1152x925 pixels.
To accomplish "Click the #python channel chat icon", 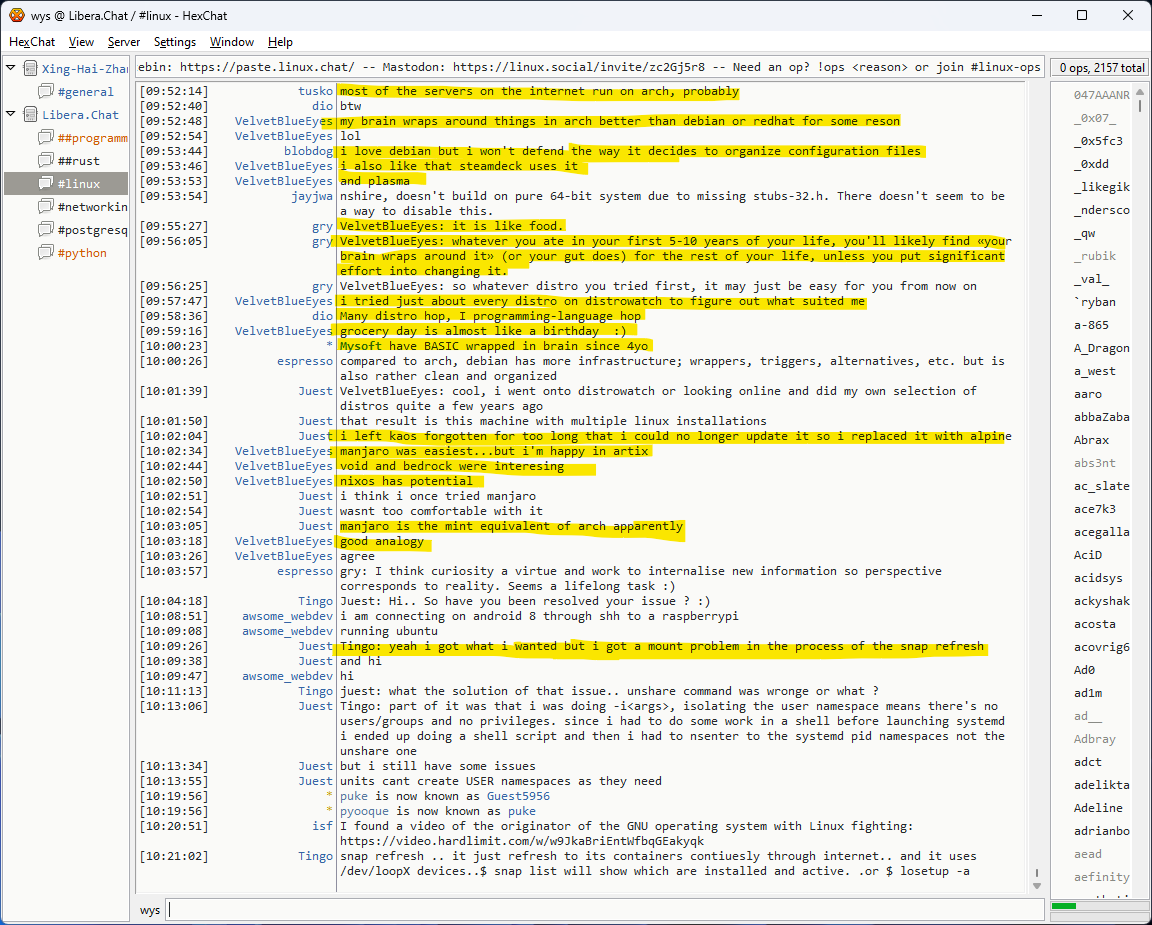I will (45, 253).
